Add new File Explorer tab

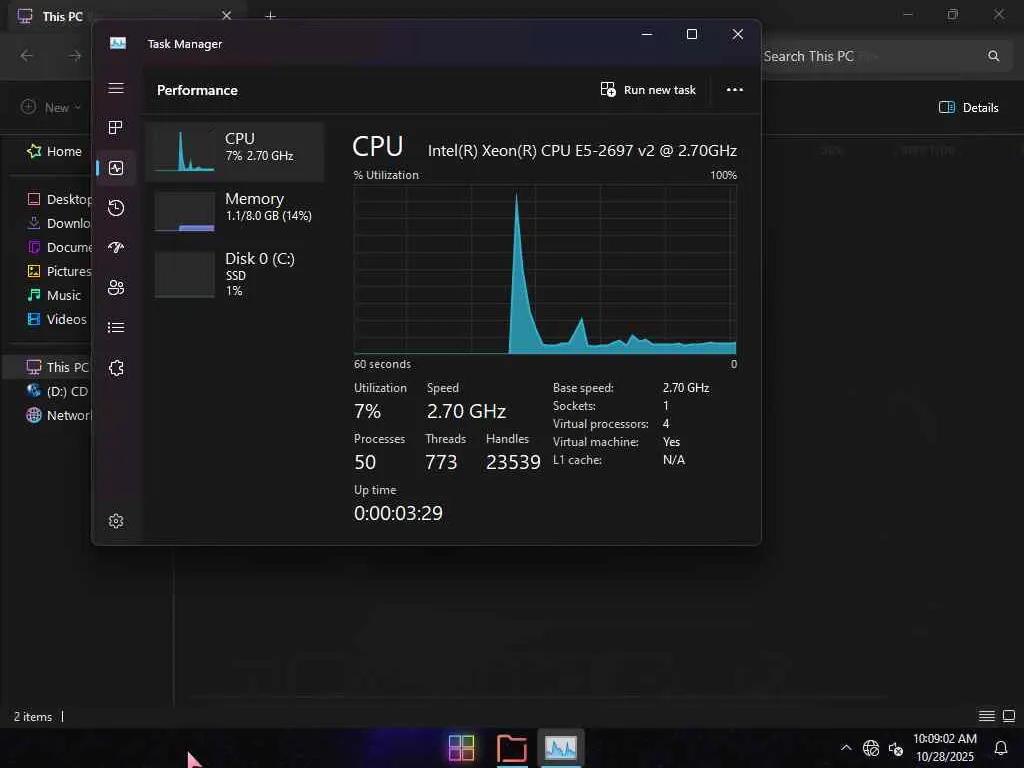270,16
